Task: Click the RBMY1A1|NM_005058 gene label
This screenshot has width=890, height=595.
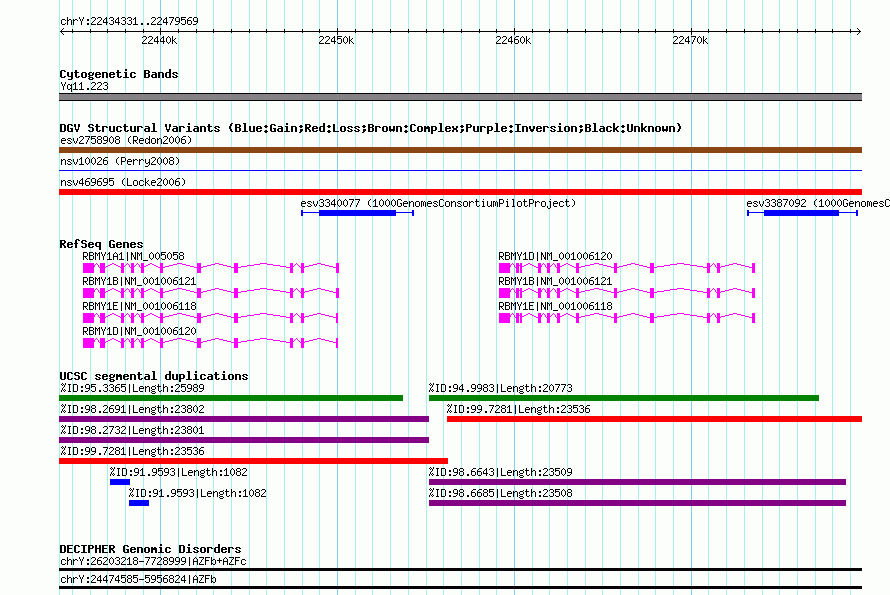Action: point(133,257)
